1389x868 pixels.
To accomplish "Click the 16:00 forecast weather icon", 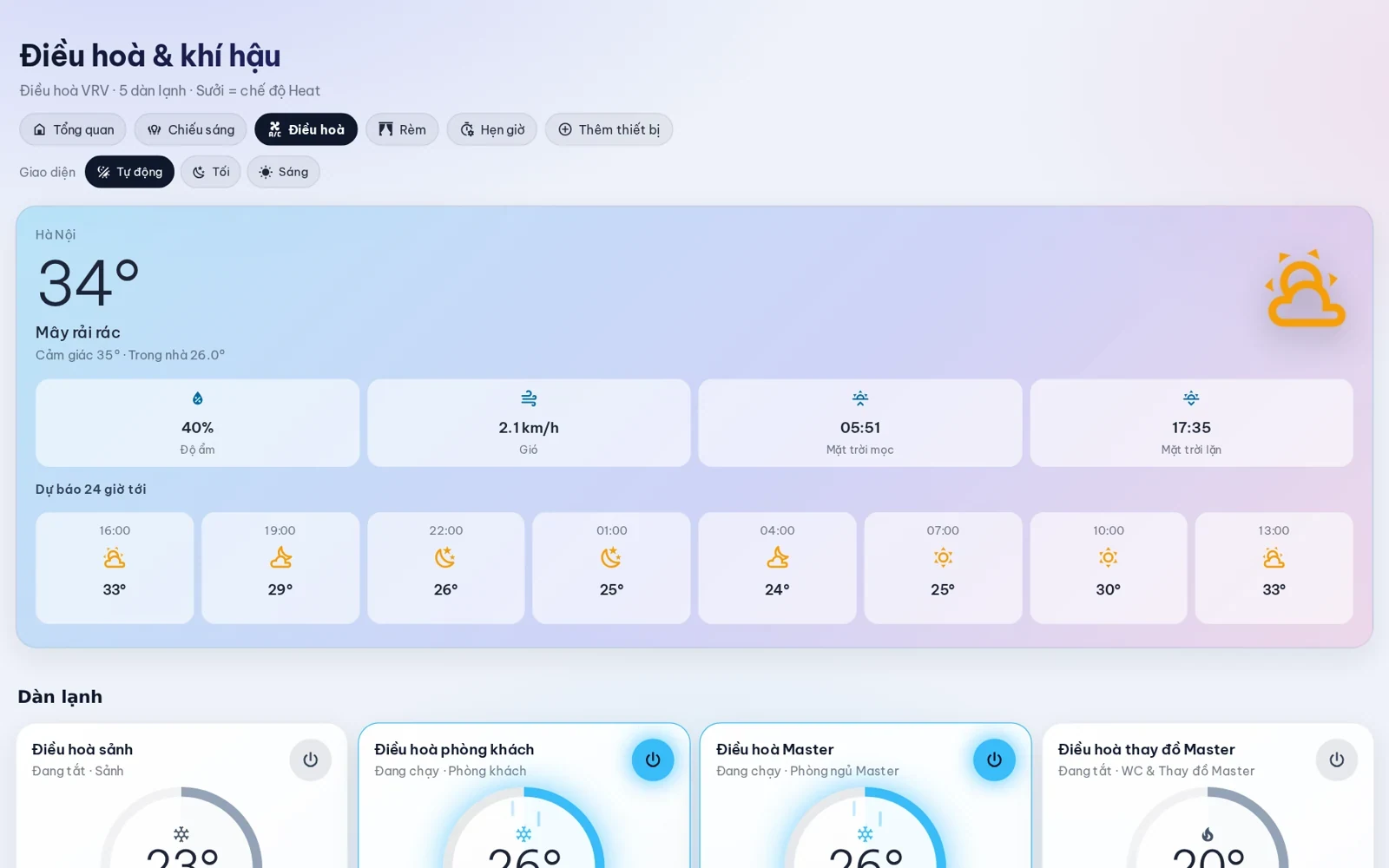I will (115, 557).
